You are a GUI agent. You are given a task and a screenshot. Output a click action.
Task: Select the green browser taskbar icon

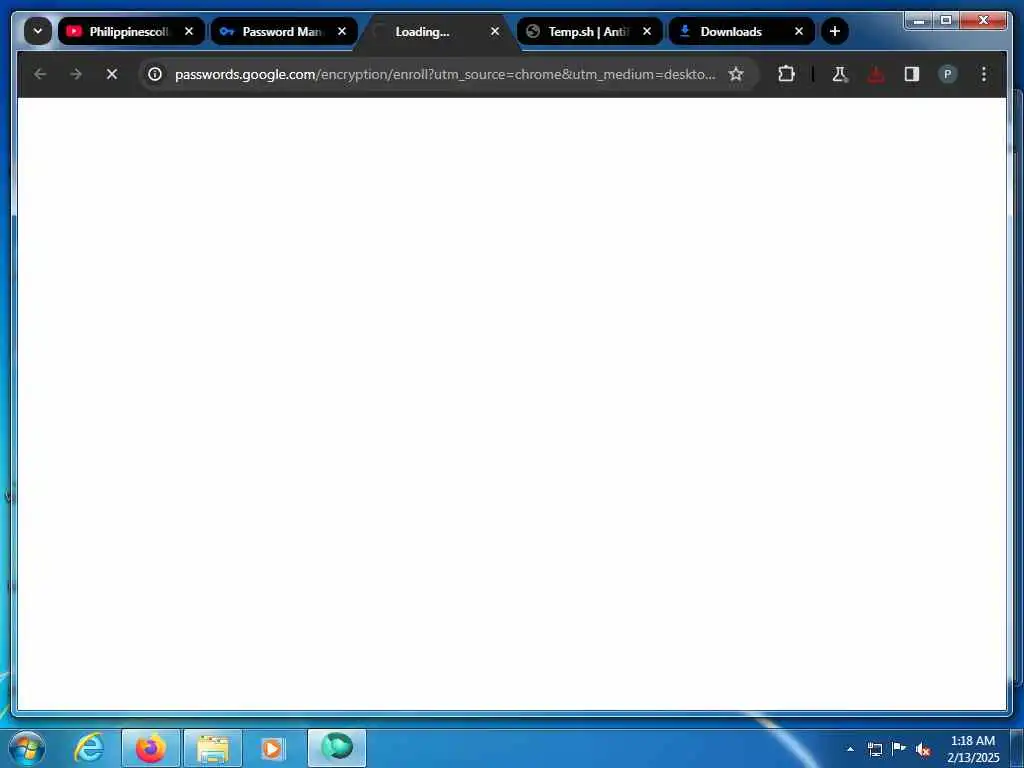coord(337,748)
